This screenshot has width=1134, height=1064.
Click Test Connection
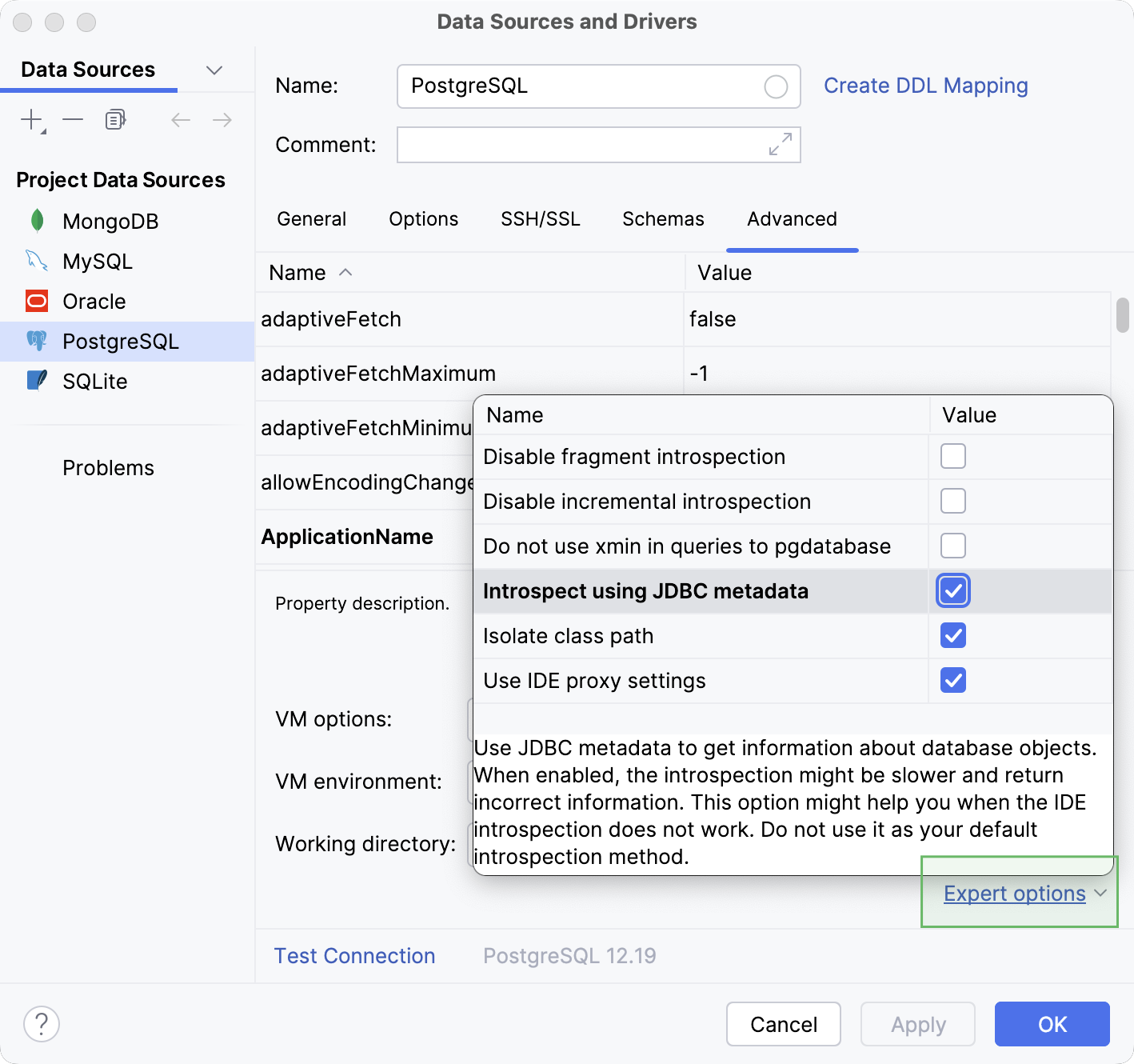[354, 955]
